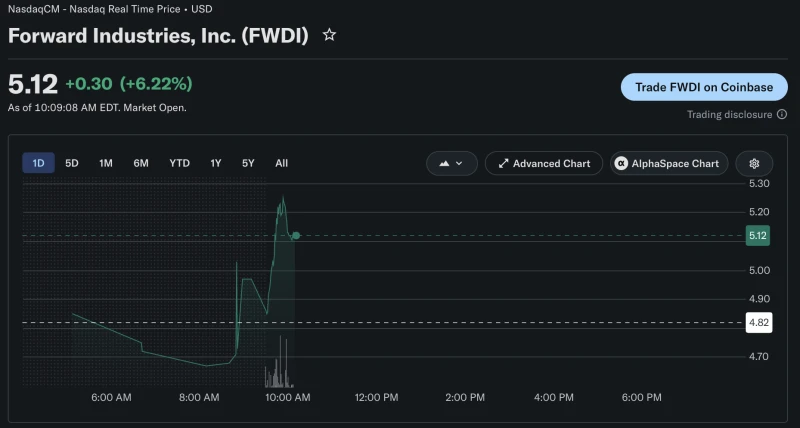This screenshot has height=428, width=800.
Task: Click the trading disclosure info icon
Action: [x=782, y=114]
